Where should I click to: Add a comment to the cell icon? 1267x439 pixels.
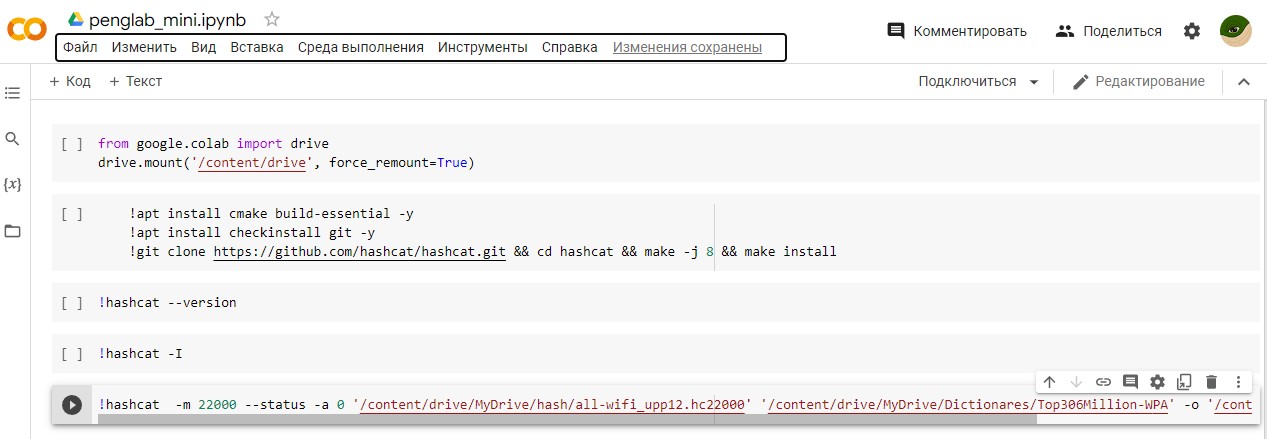coord(1130,381)
